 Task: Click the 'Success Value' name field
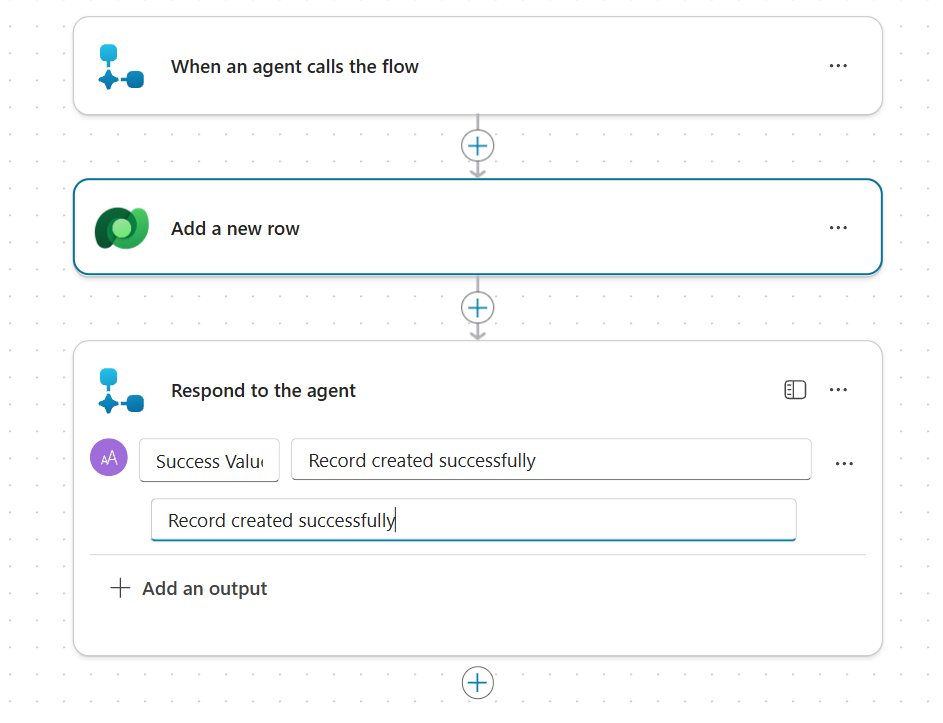(209, 461)
